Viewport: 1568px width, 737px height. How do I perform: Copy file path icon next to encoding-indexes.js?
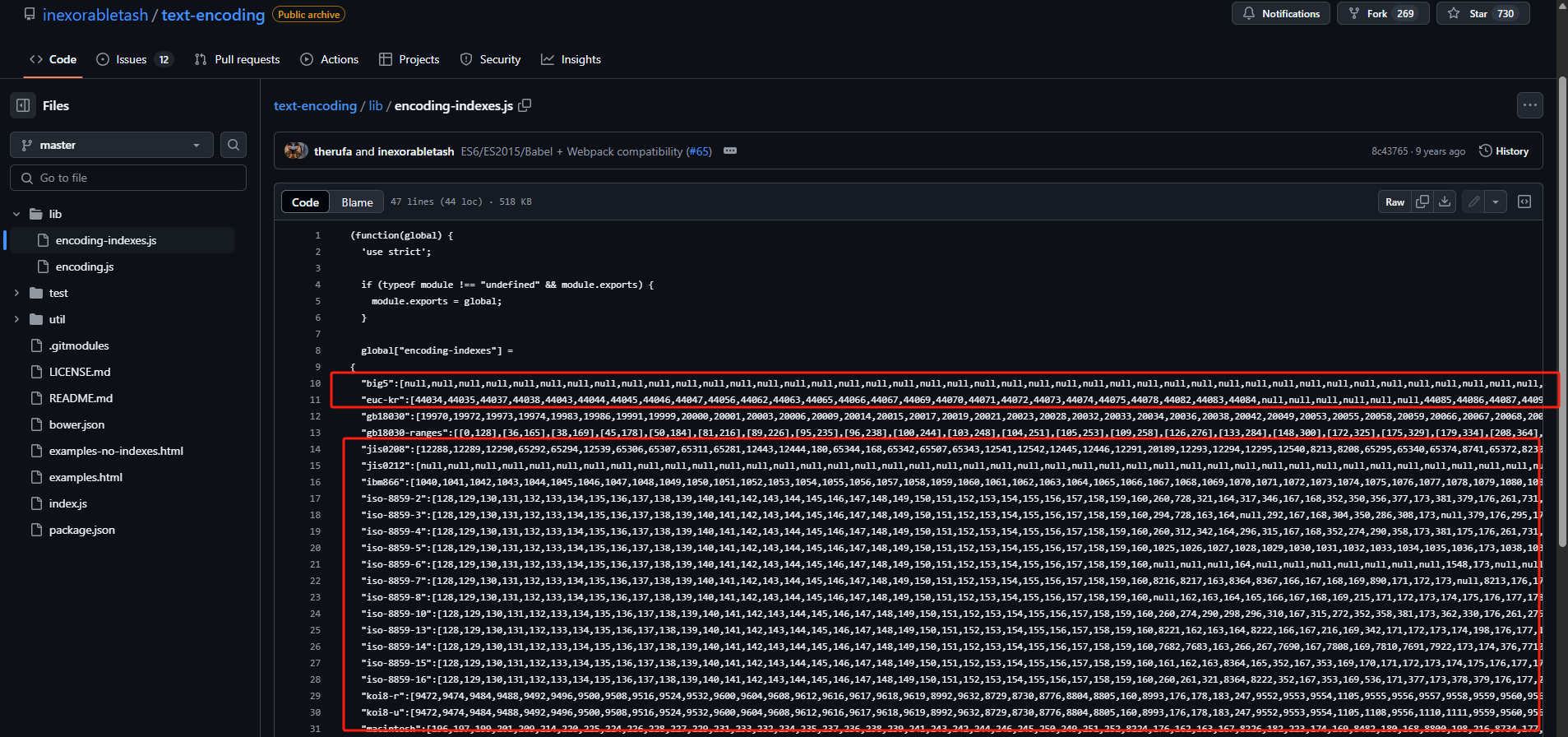pos(525,105)
